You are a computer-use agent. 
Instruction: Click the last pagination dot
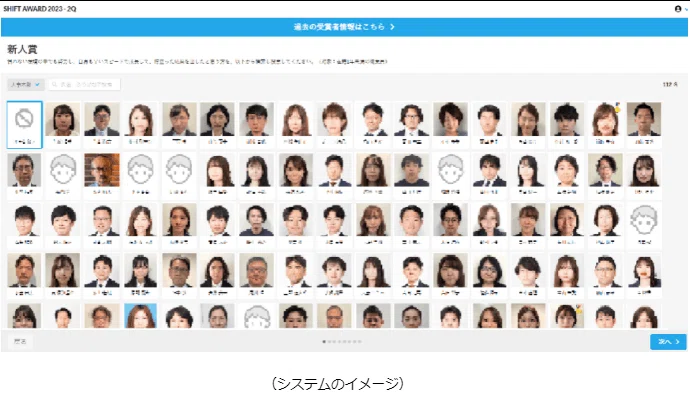tap(360, 341)
